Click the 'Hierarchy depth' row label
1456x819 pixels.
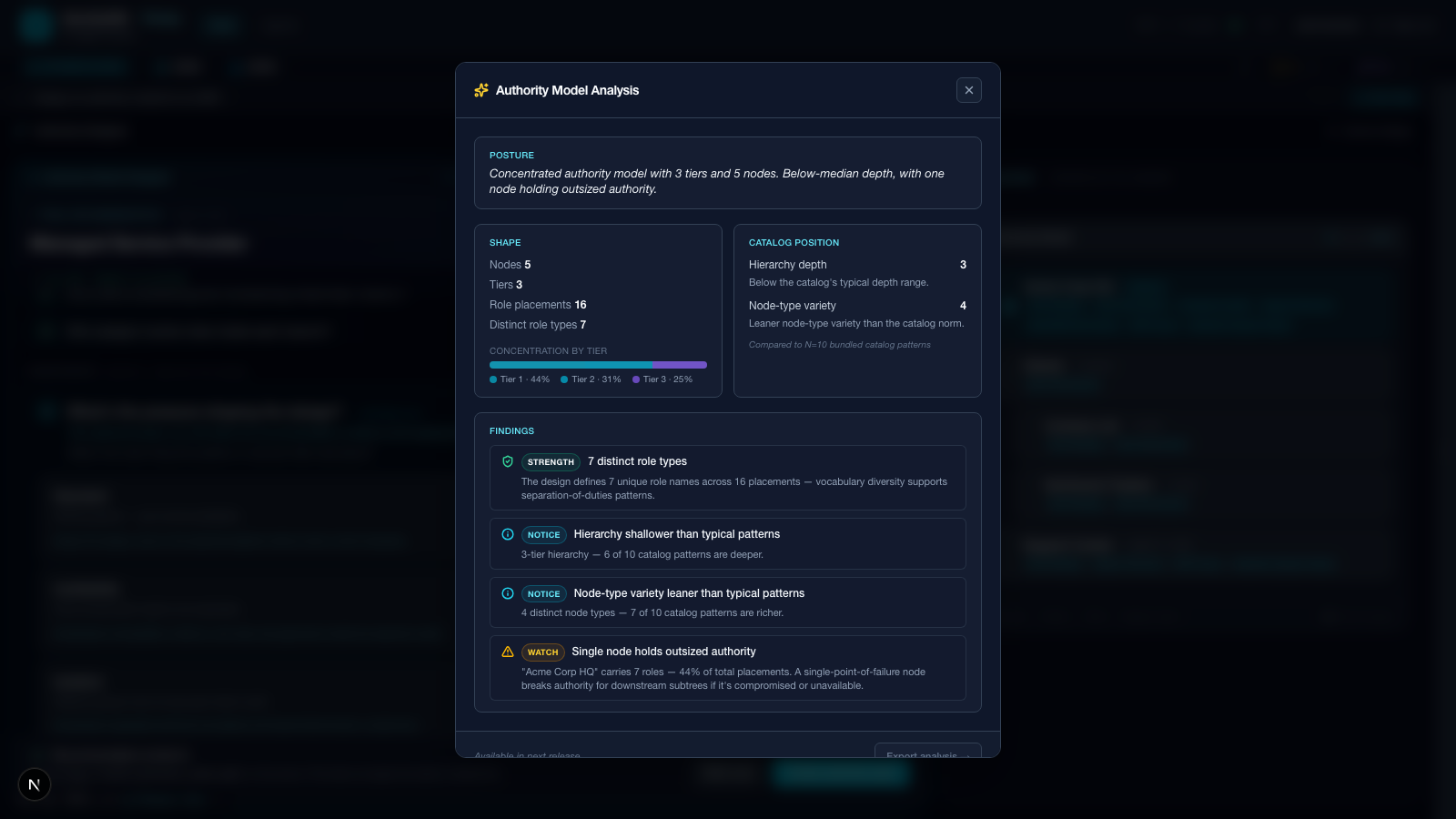pos(788,265)
